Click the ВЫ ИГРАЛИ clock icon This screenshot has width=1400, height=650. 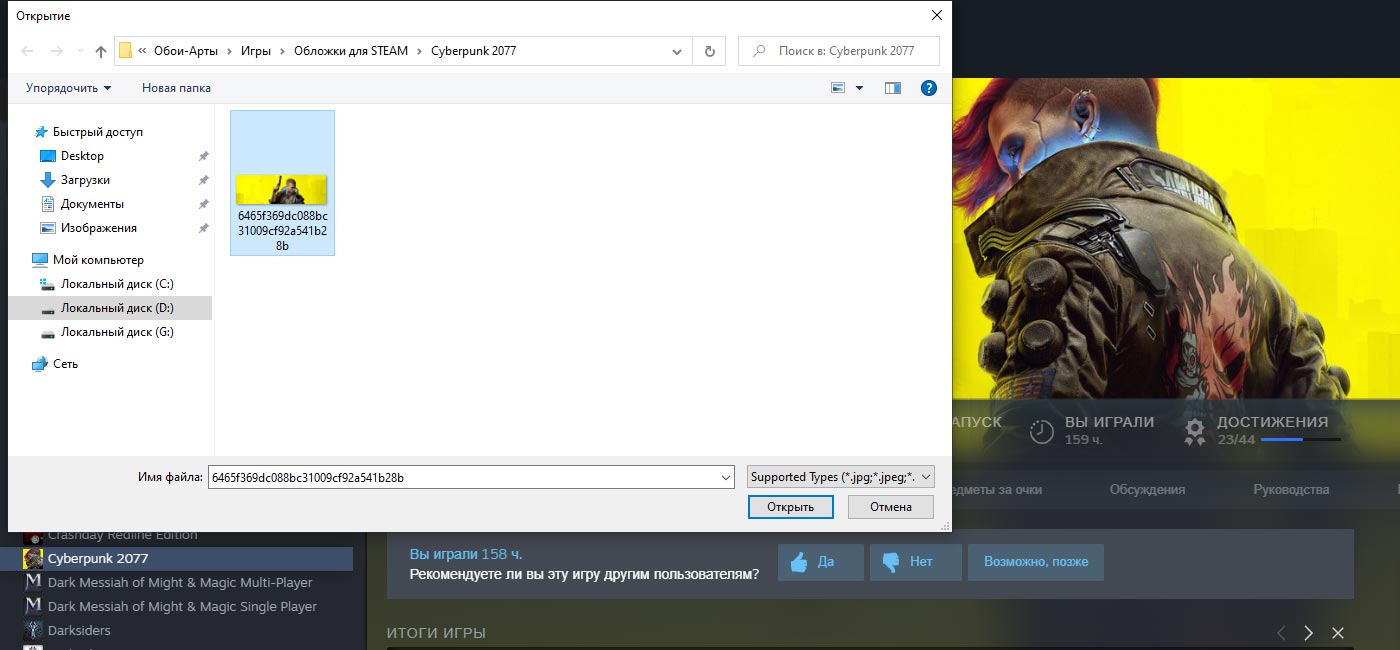1042,431
